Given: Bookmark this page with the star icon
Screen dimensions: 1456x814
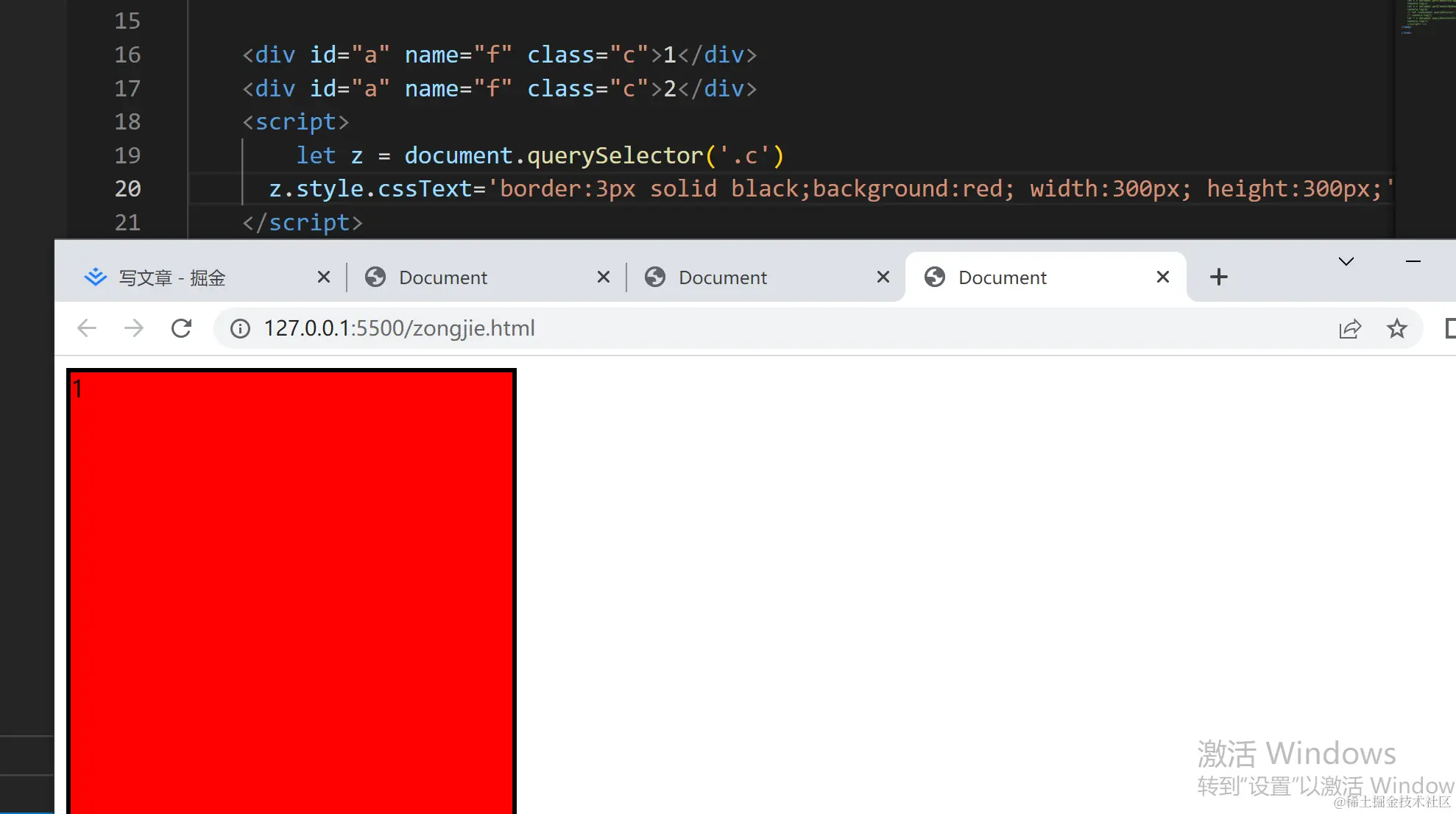Looking at the screenshot, I should [1396, 328].
